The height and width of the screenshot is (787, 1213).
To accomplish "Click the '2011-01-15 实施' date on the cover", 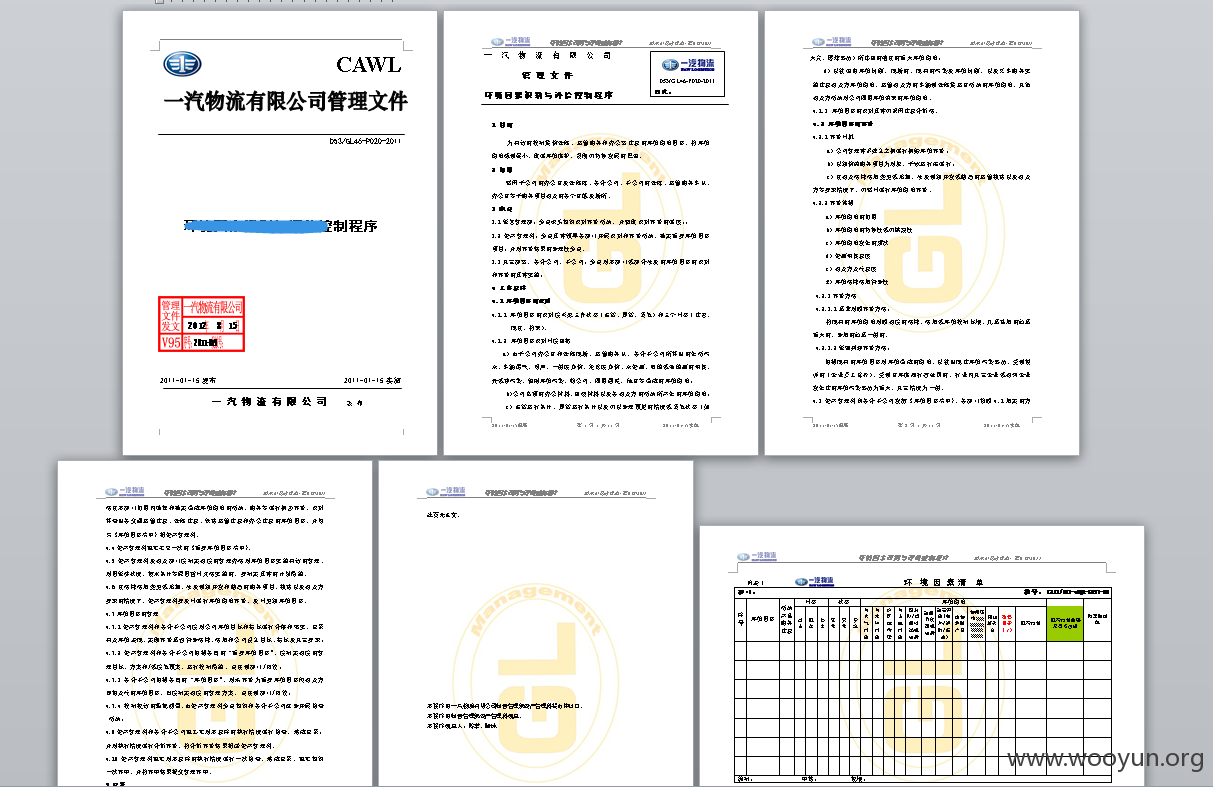I will tap(371, 380).
